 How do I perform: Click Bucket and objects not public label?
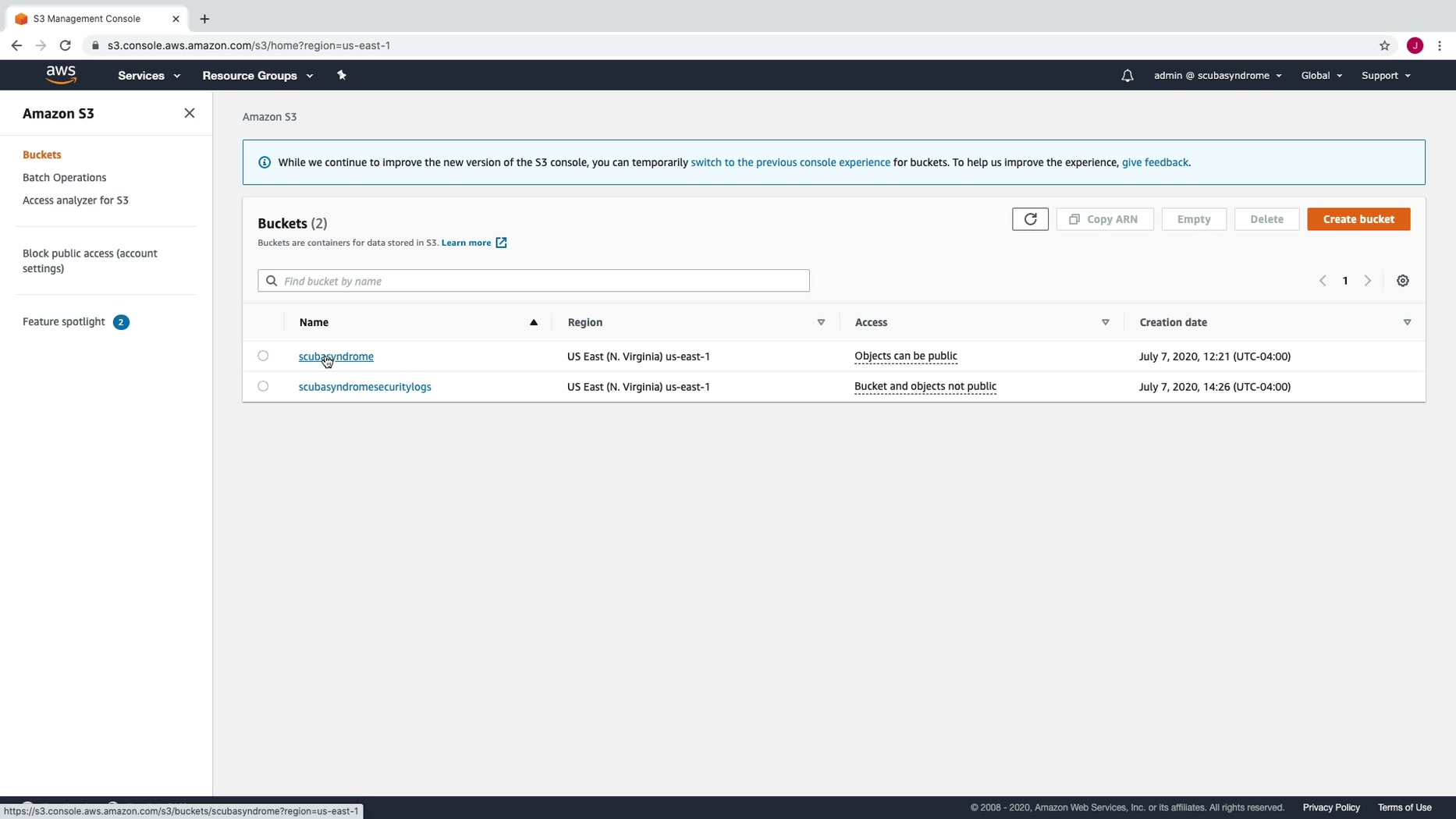point(925,387)
